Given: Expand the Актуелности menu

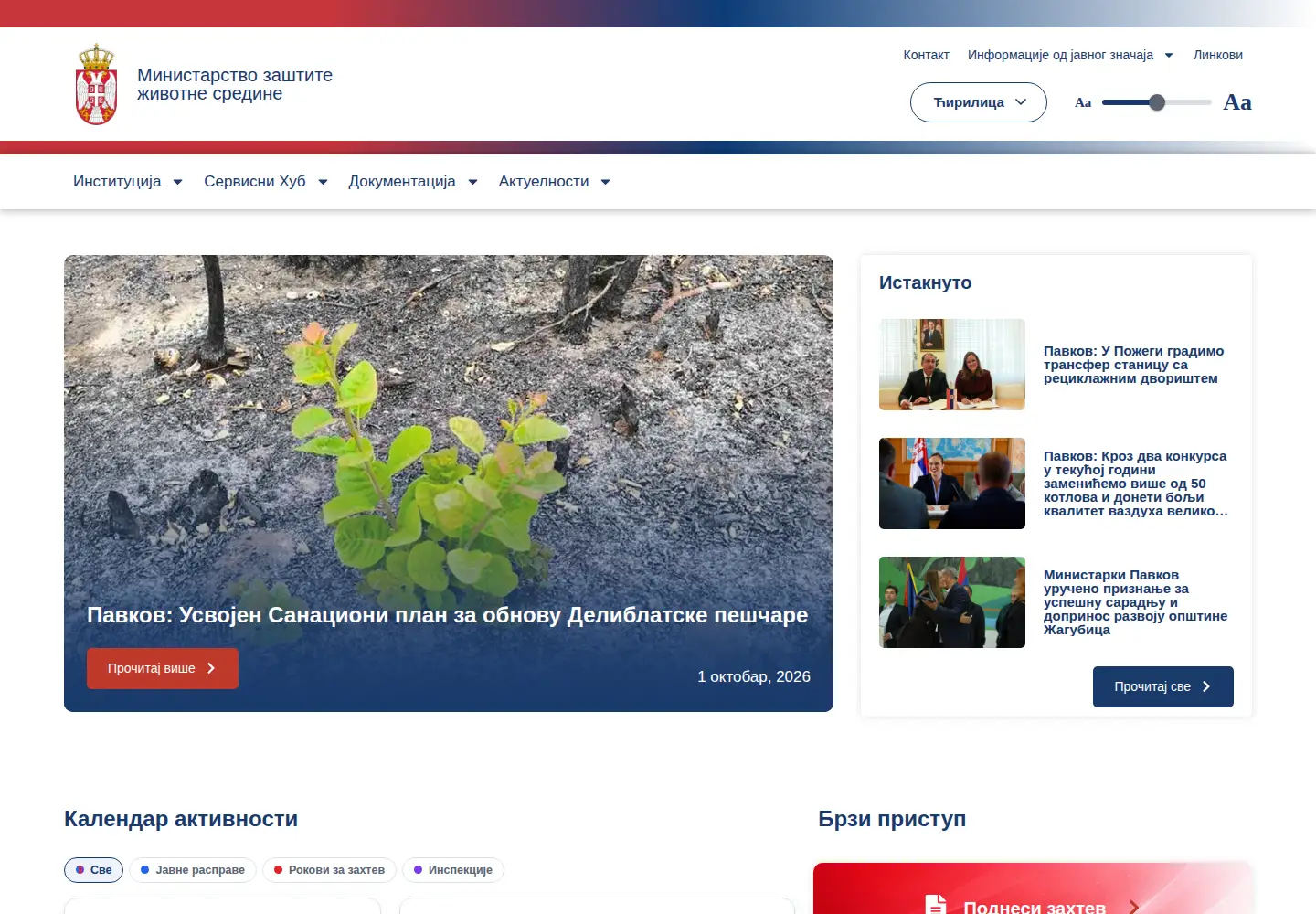Looking at the screenshot, I should pos(555,182).
